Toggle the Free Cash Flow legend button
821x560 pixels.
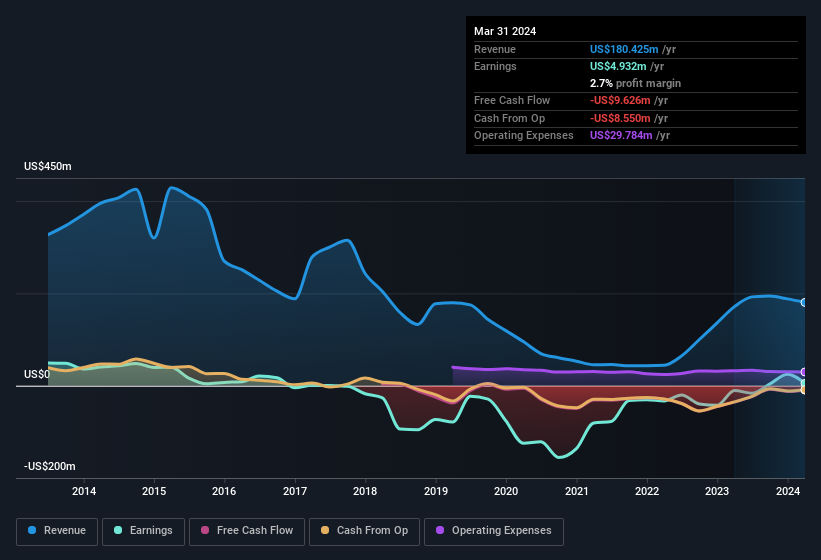(247, 531)
